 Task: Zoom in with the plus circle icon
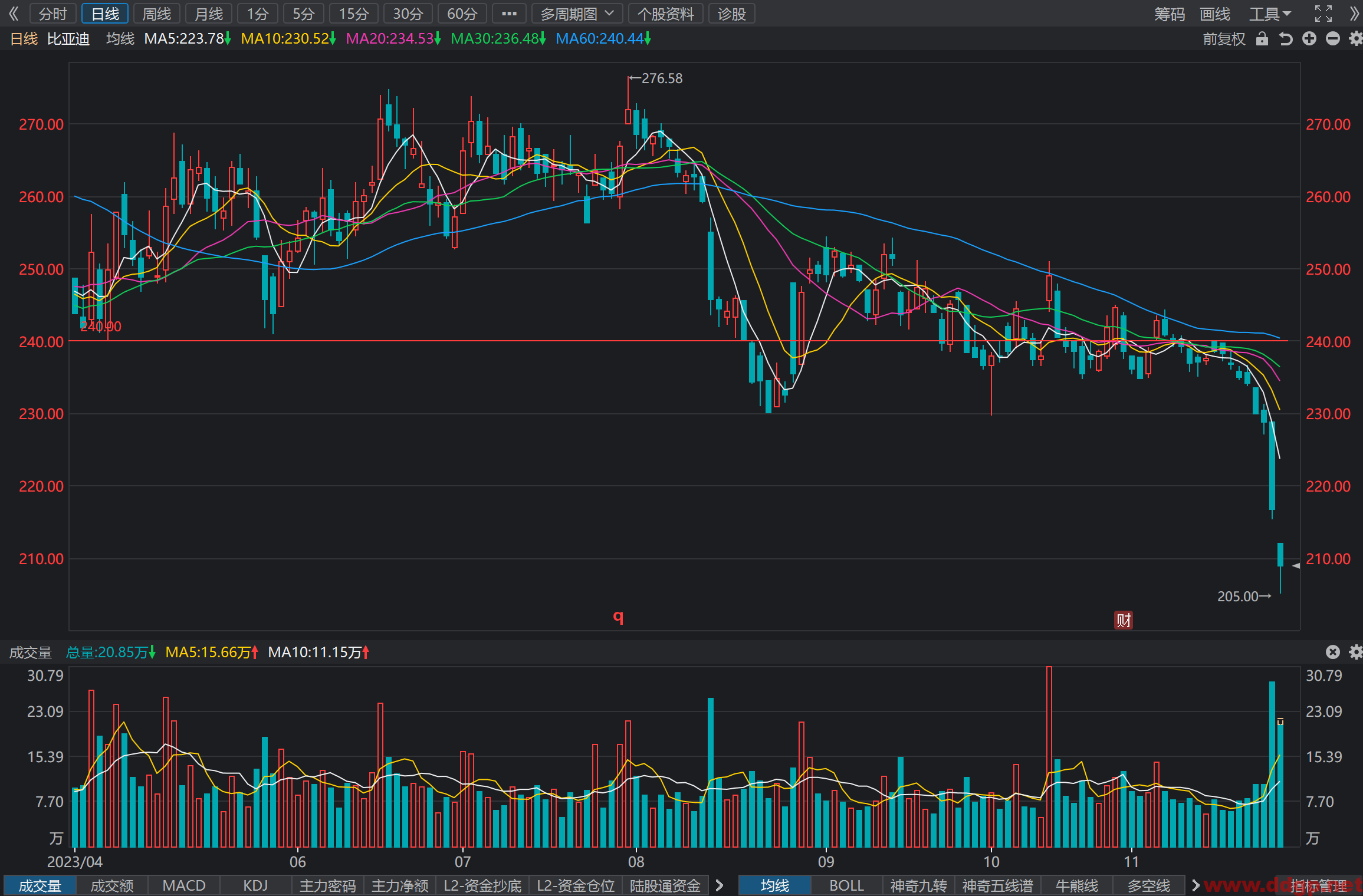click(x=1309, y=39)
